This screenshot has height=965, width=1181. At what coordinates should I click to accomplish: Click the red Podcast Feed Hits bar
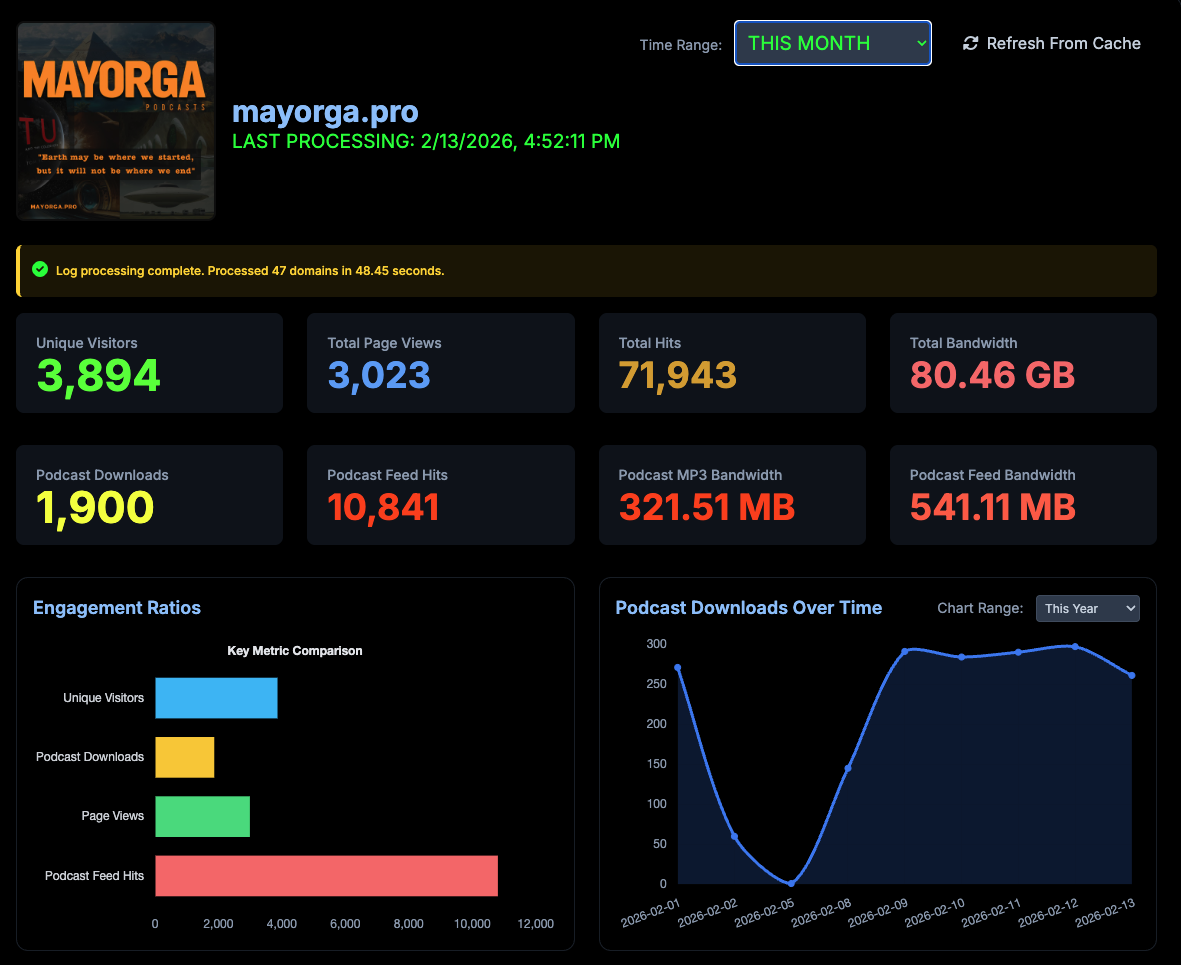tap(326, 876)
